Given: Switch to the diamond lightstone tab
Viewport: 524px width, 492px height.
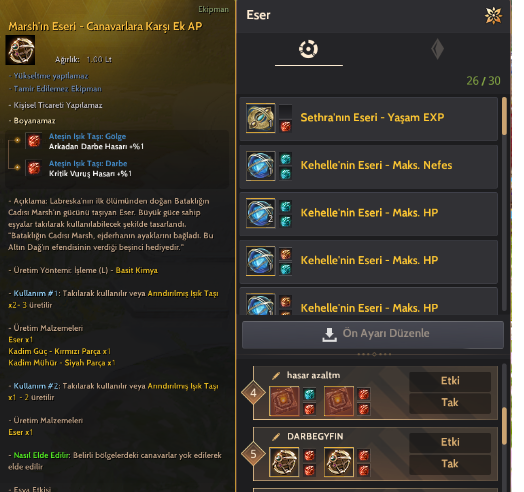Looking at the screenshot, I should (437, 49).
